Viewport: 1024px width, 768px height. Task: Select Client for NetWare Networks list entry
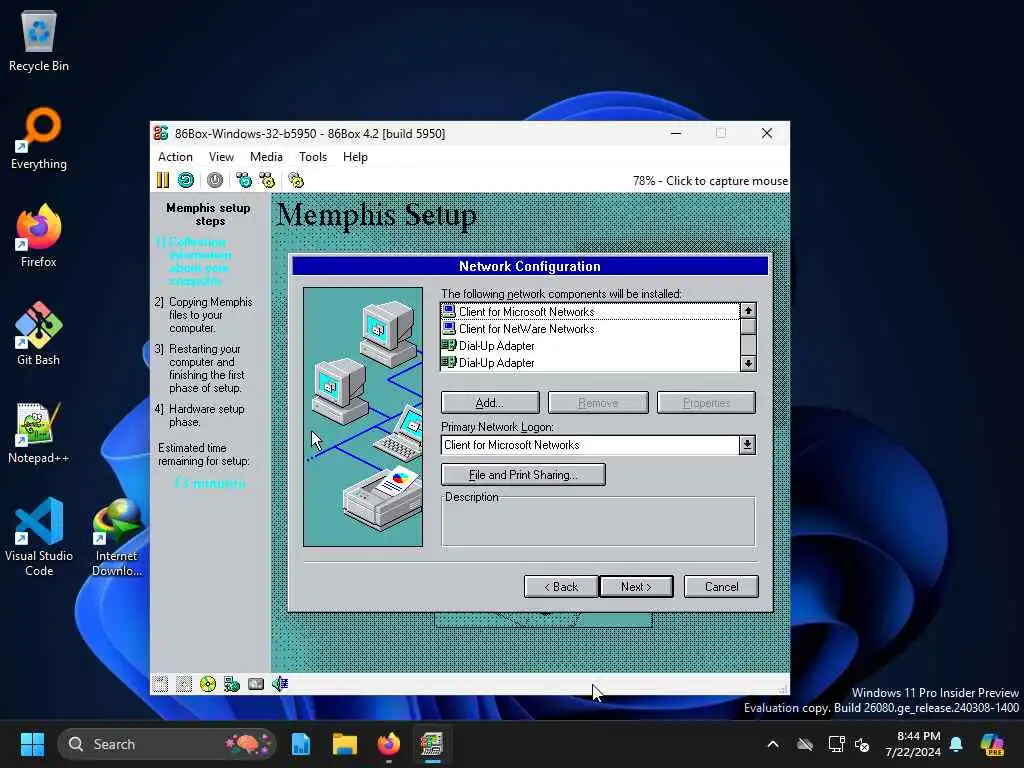pyautogui.click(x=590, y=328)
